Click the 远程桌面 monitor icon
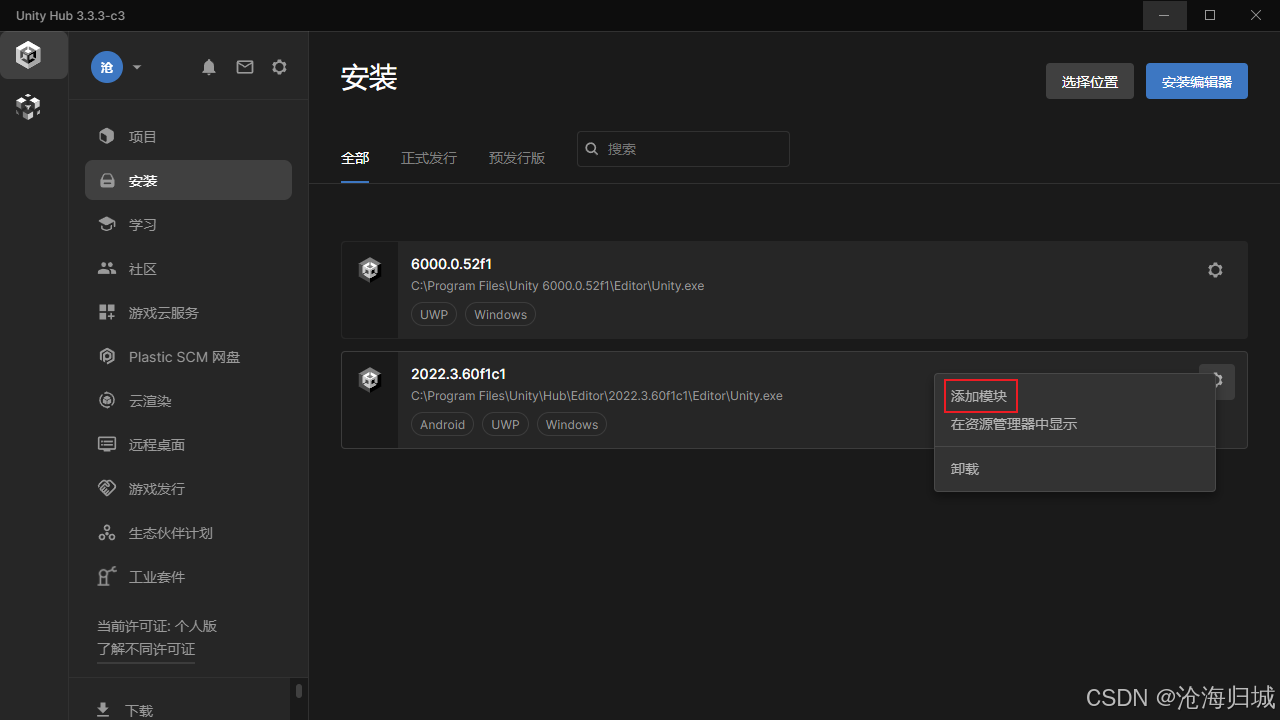The image size is (1280, 720). point(107,444)
